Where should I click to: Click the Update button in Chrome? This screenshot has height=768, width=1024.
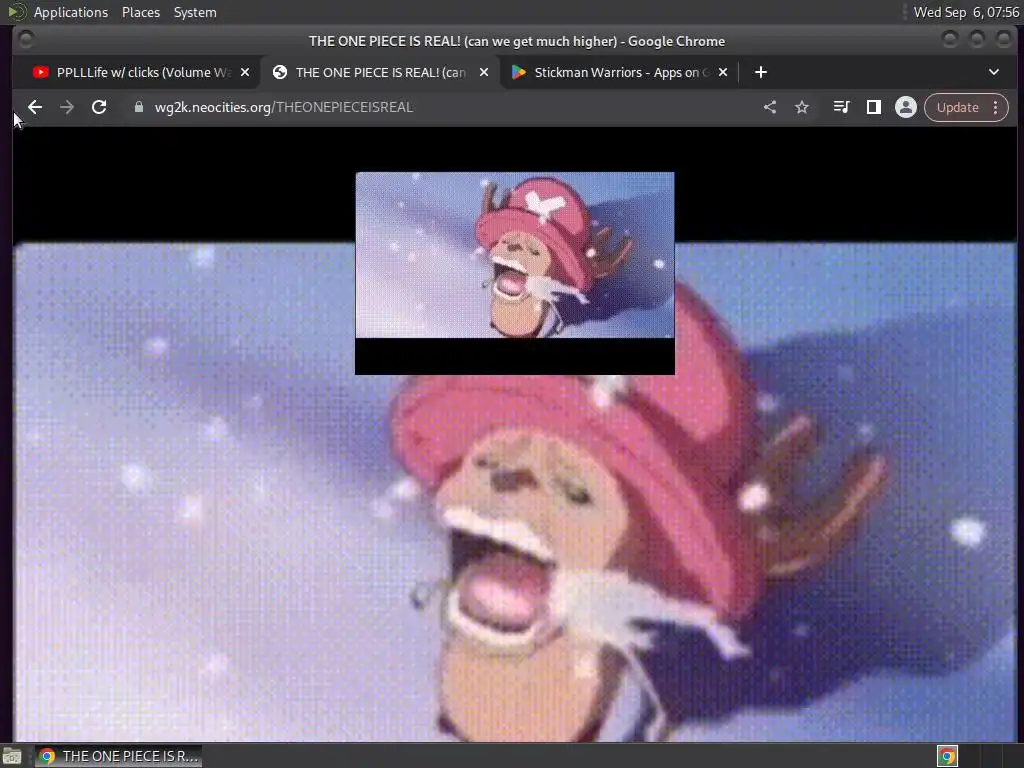[957, 107]
